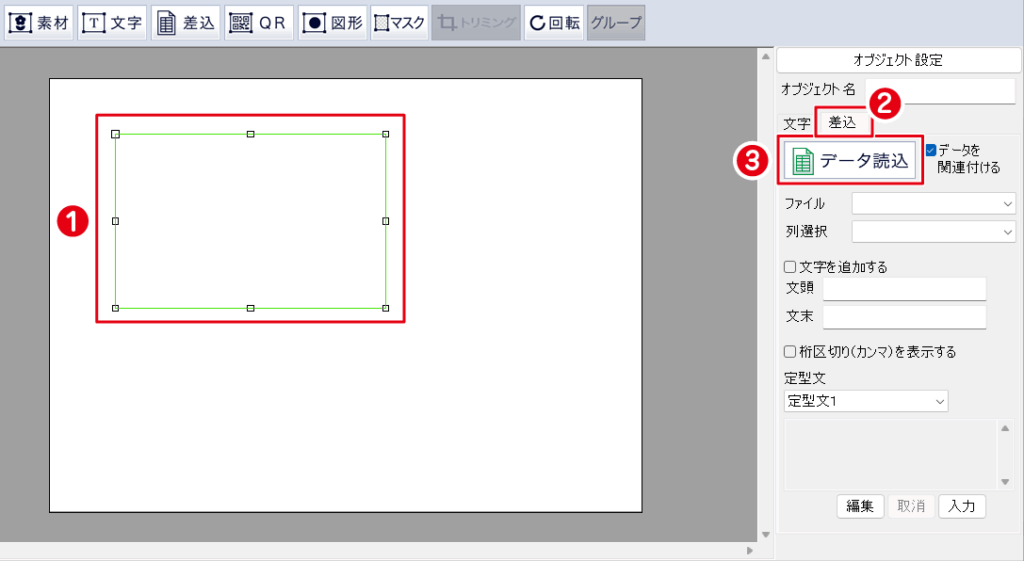Enable 桁区切り(カンマ)を表示する checkbox
Viewport: 1024px width, 561px height.
[790, 352]
